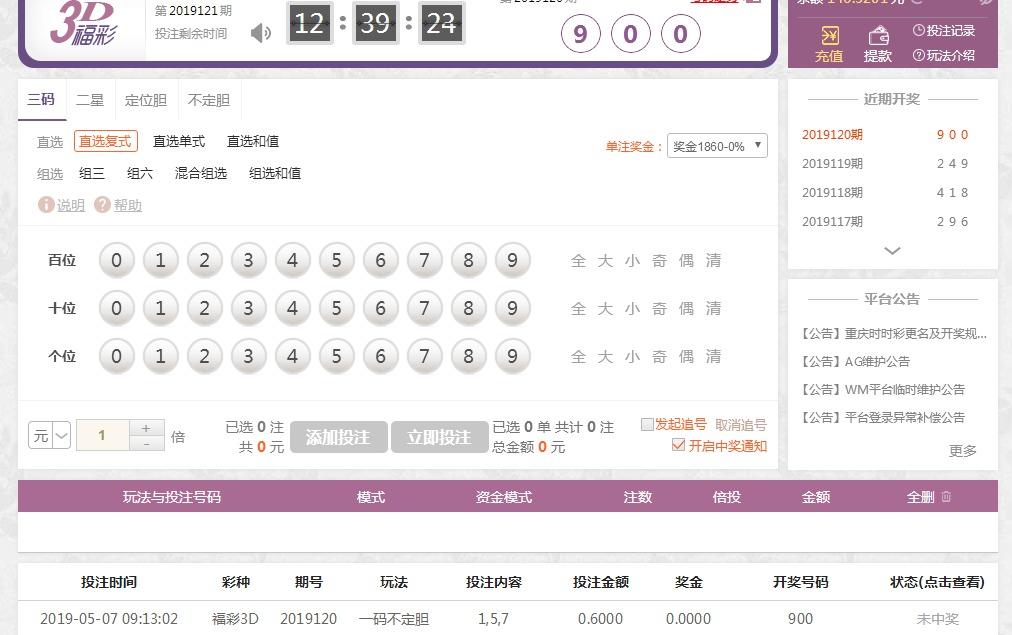Image resolution: width=1012 pixels, height=635 pixels.
Task: Click the 说明 info icon
Action: [x=46, y=205]
